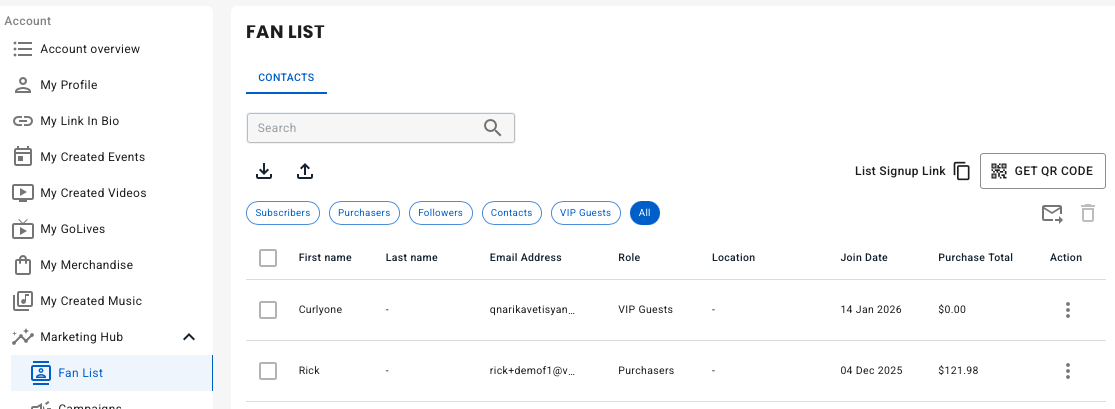Open My Merchandise from sidebar
Viewport: 1115px width, 409px height.
point(86,265)
